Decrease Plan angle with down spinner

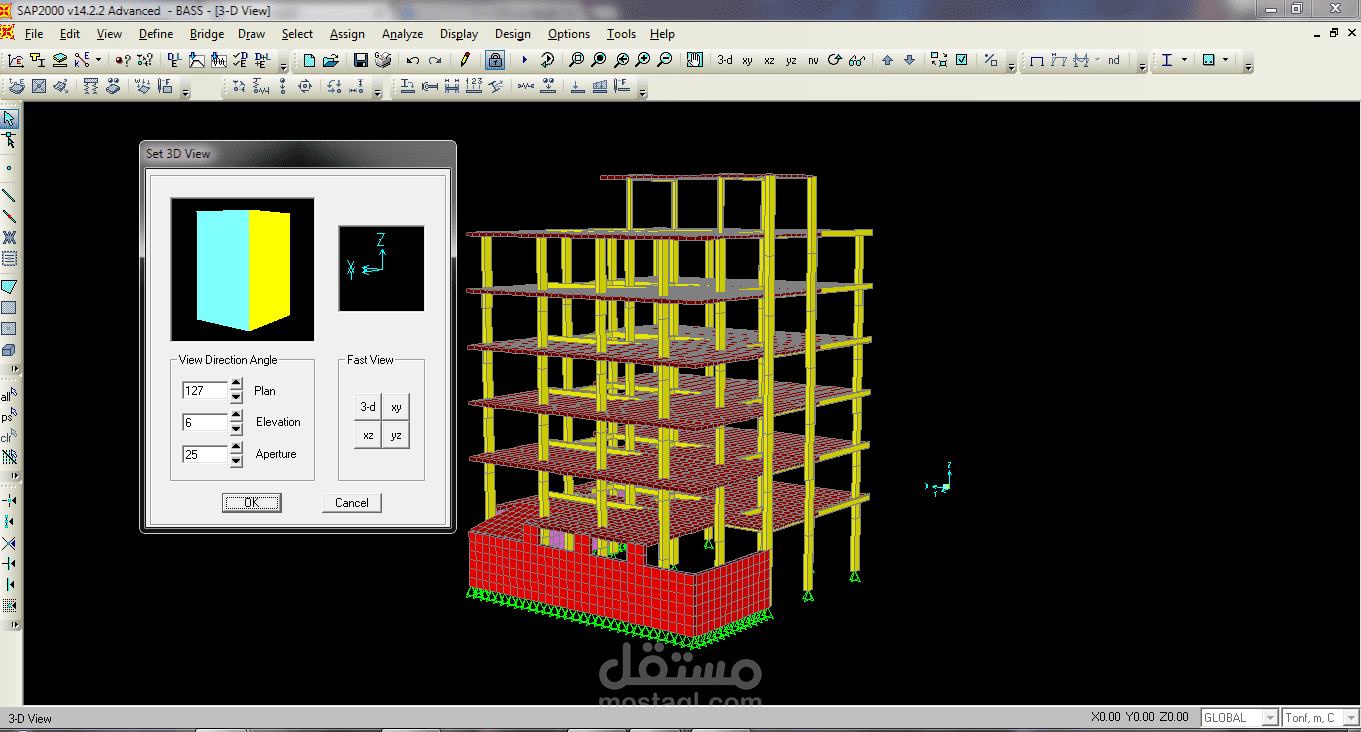click(236, 397)
